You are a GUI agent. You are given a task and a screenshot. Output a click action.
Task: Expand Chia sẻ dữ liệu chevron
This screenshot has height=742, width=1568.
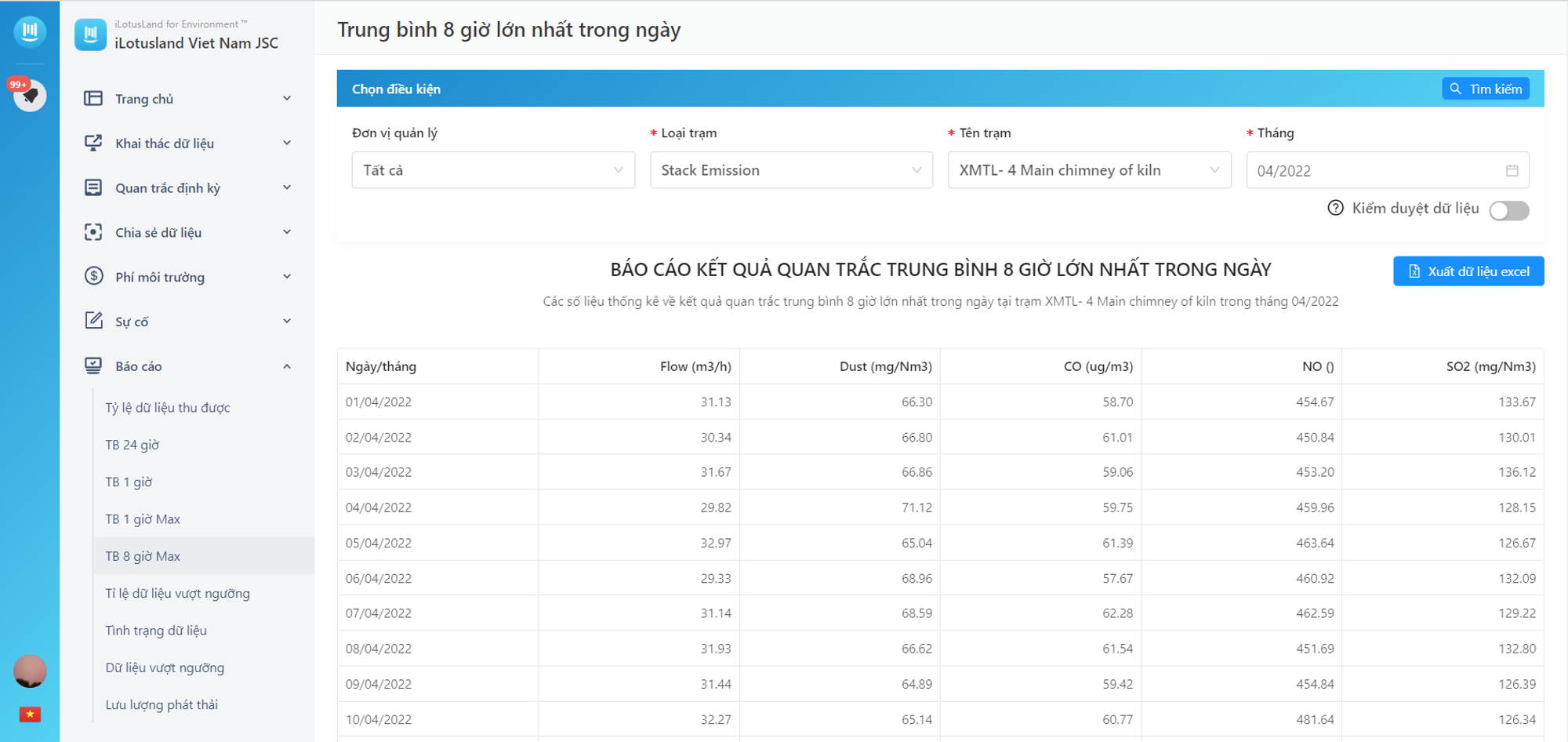tap(287, 232)
